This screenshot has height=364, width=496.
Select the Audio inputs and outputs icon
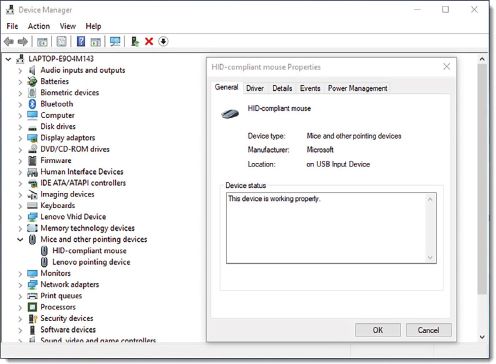32,70
